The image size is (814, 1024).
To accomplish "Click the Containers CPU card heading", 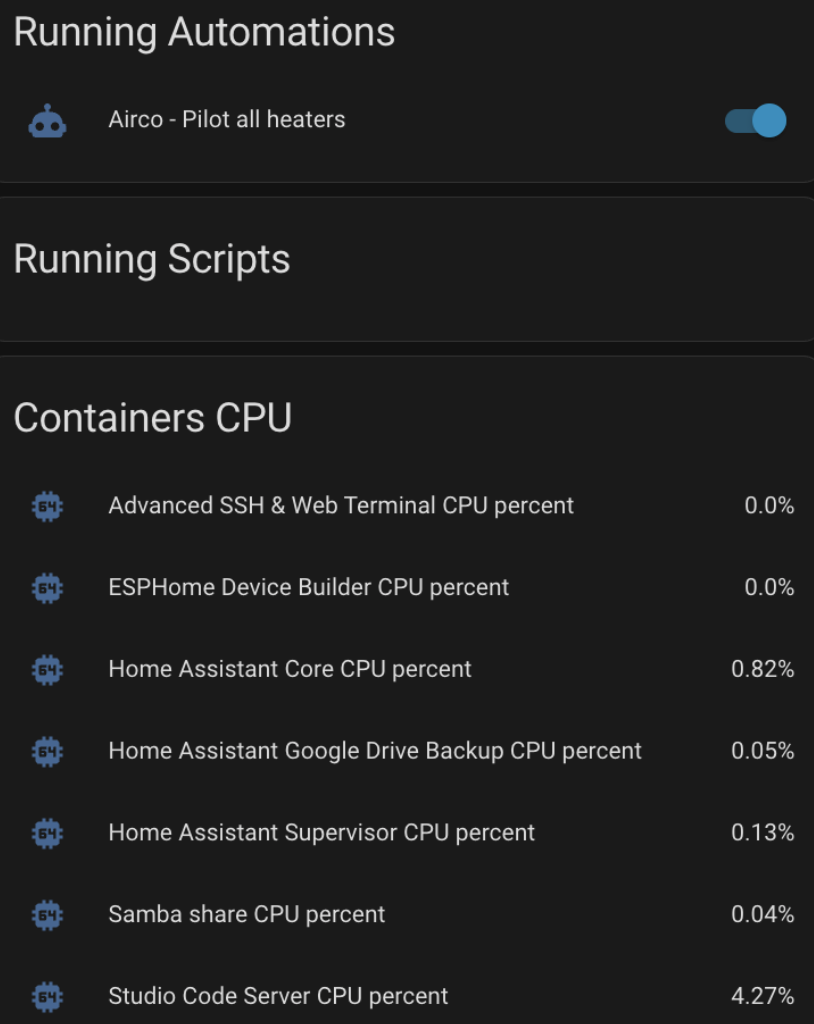I will 153,418.
